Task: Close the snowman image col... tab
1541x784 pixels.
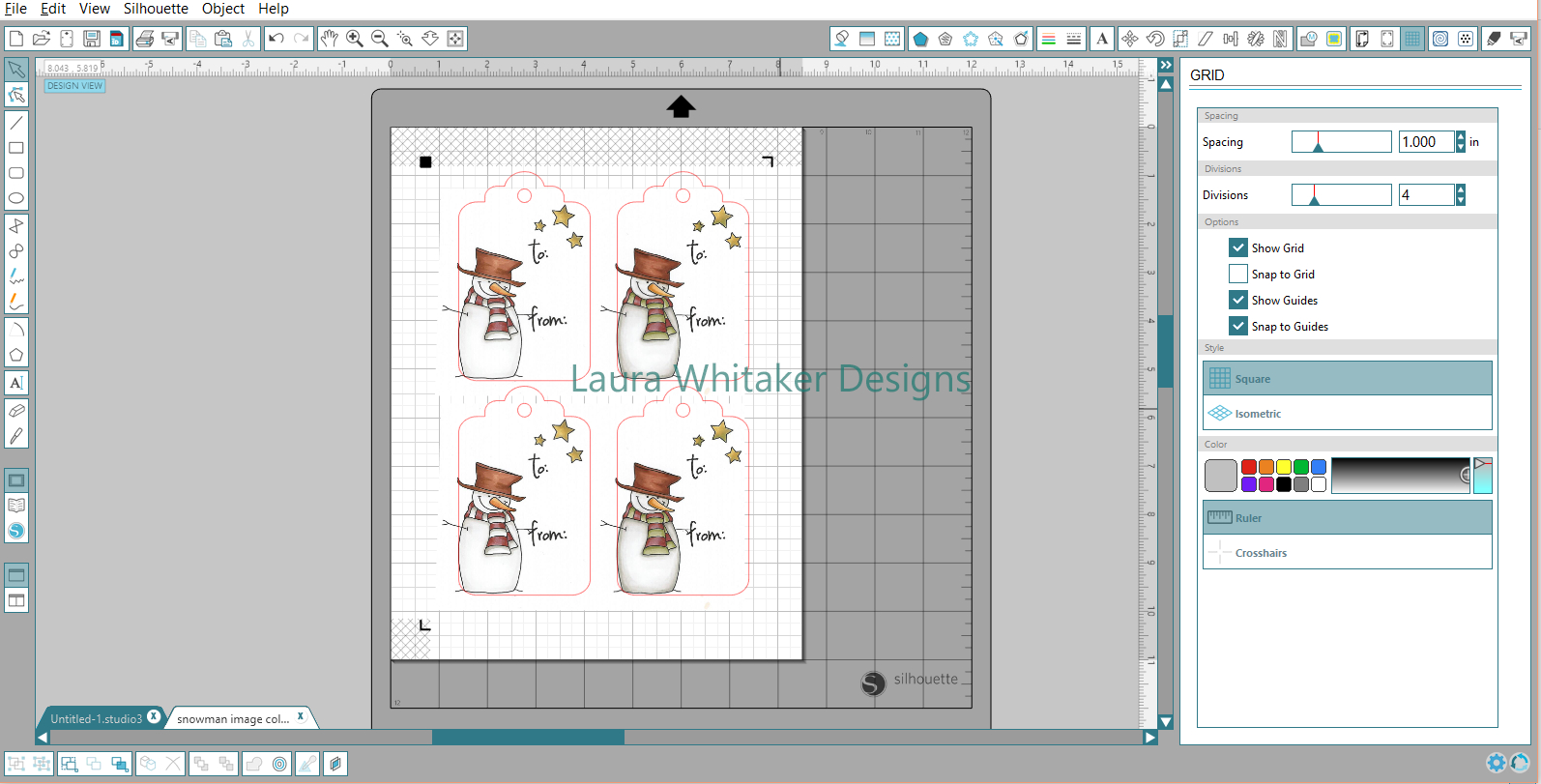Action: coord(301,716)
